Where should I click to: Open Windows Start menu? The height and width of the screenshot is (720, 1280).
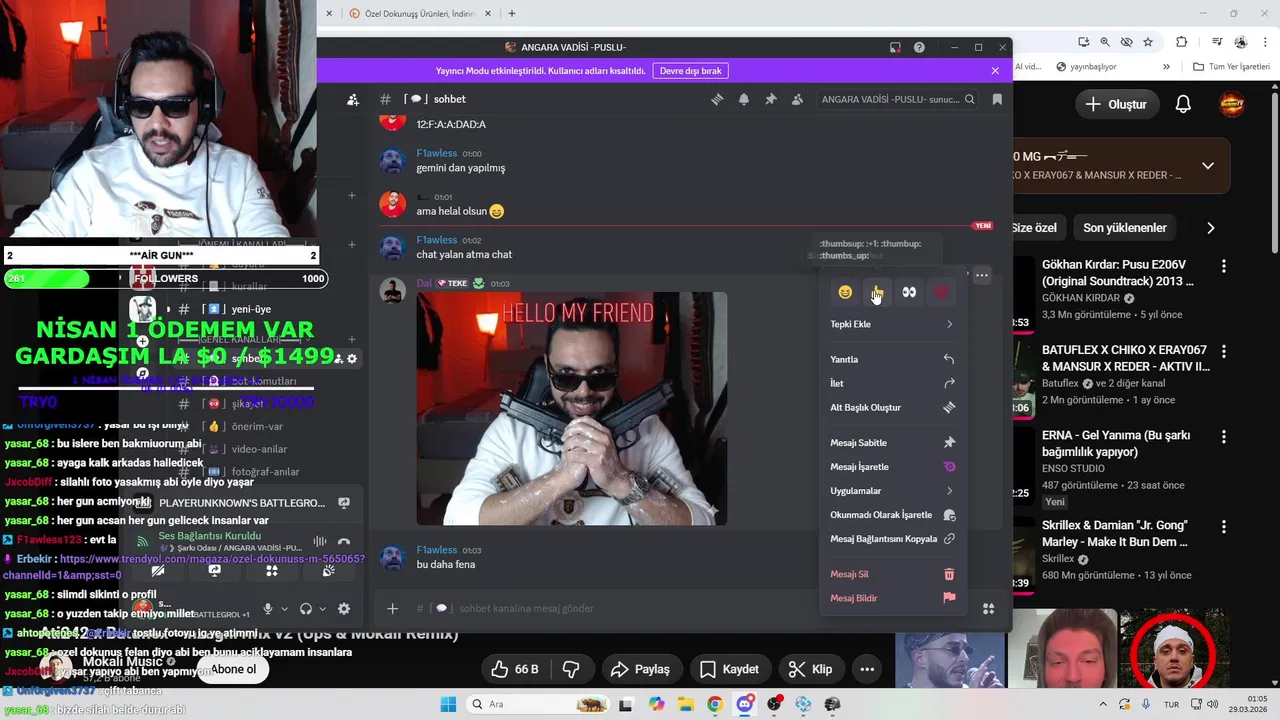click(x=448, y=704)
